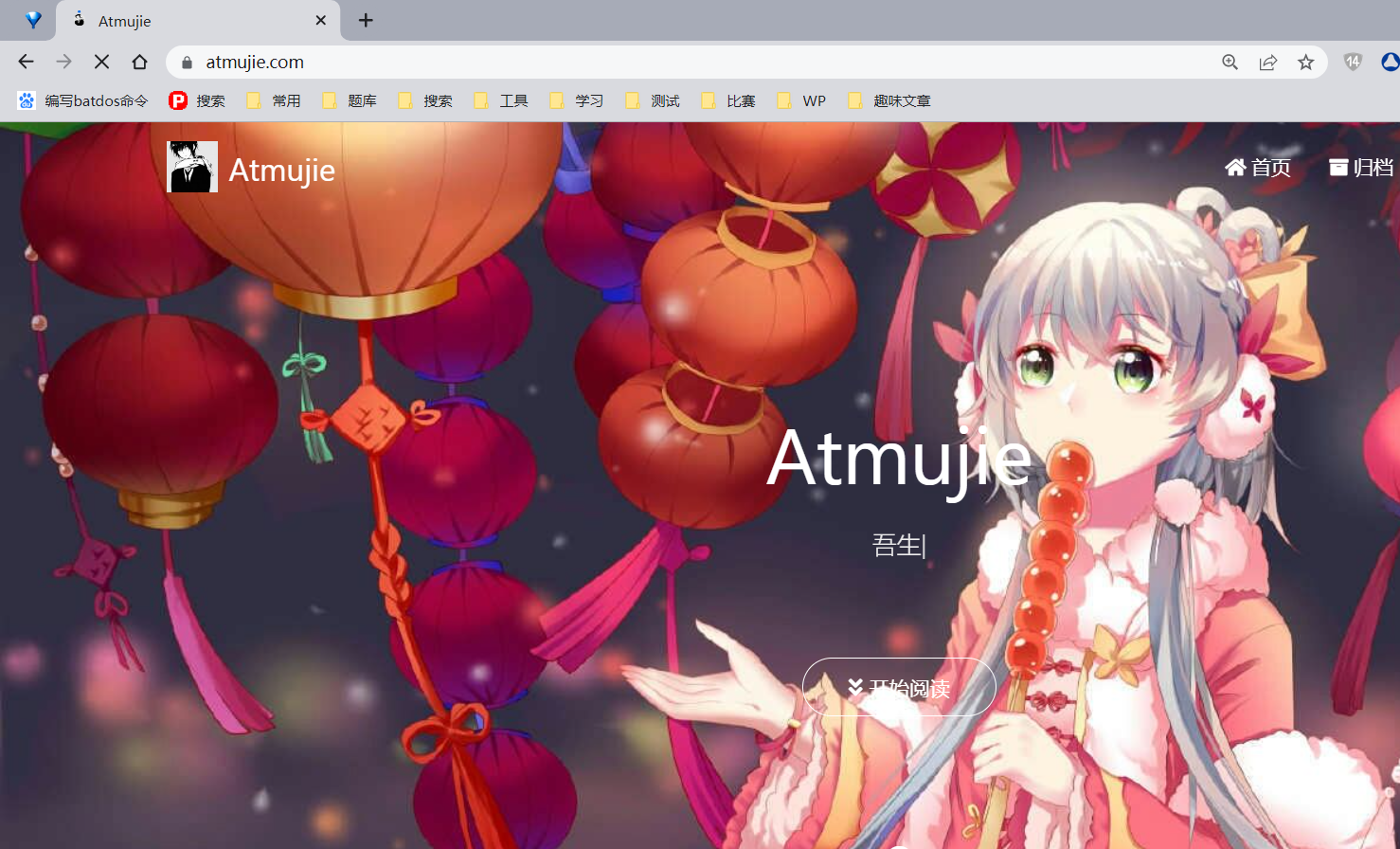This screenshot has height=849, width=1400.
Task: Expand the 搜索 bookmarks folder
Action: tap(424, 100)
